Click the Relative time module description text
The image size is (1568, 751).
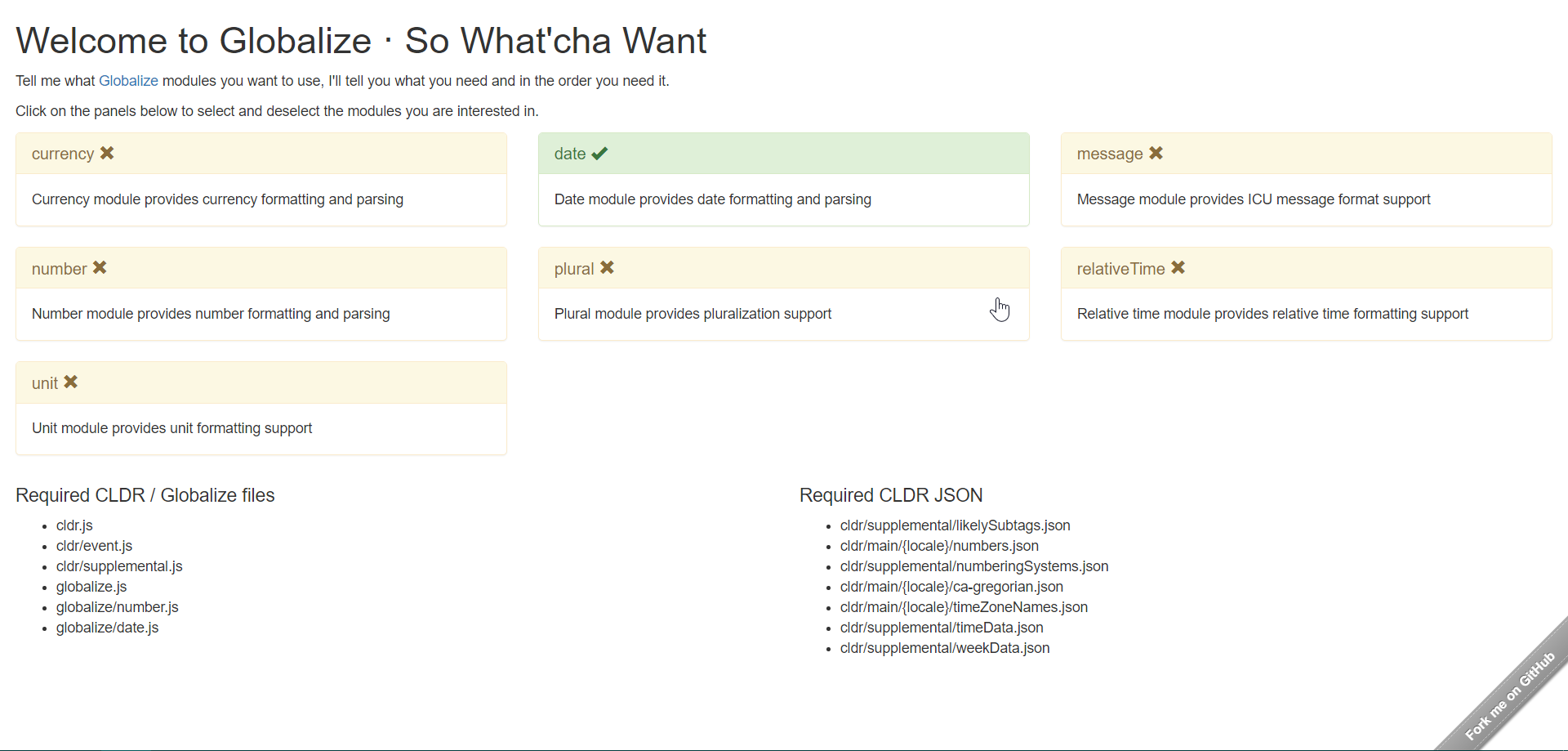[1272, 314]
